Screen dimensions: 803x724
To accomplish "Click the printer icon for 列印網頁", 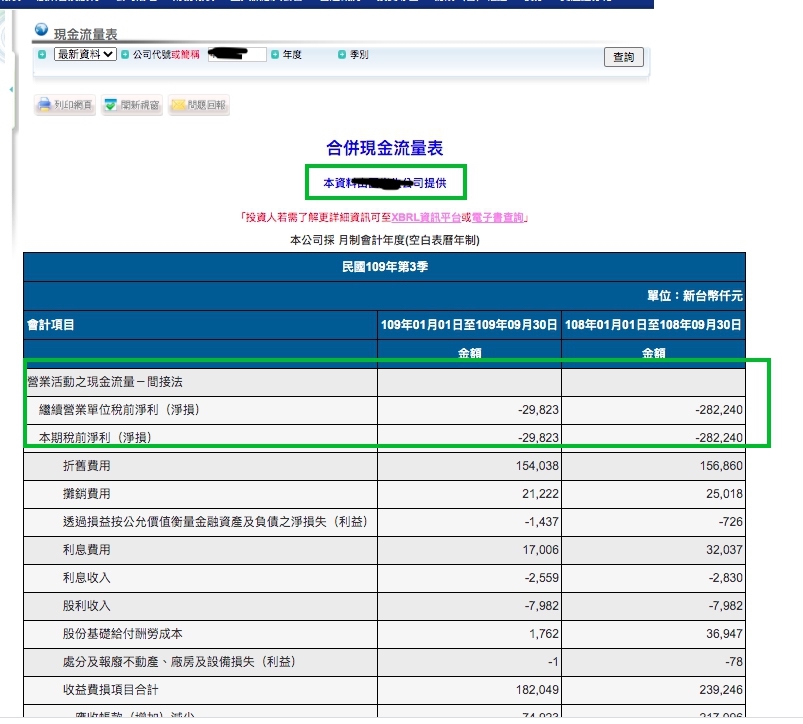I will [45, 104].
